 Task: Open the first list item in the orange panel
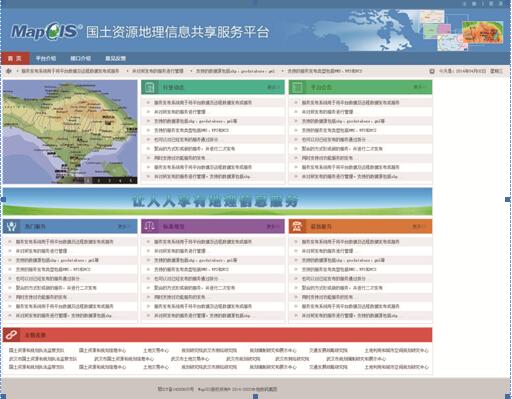[x=350, y=242]
